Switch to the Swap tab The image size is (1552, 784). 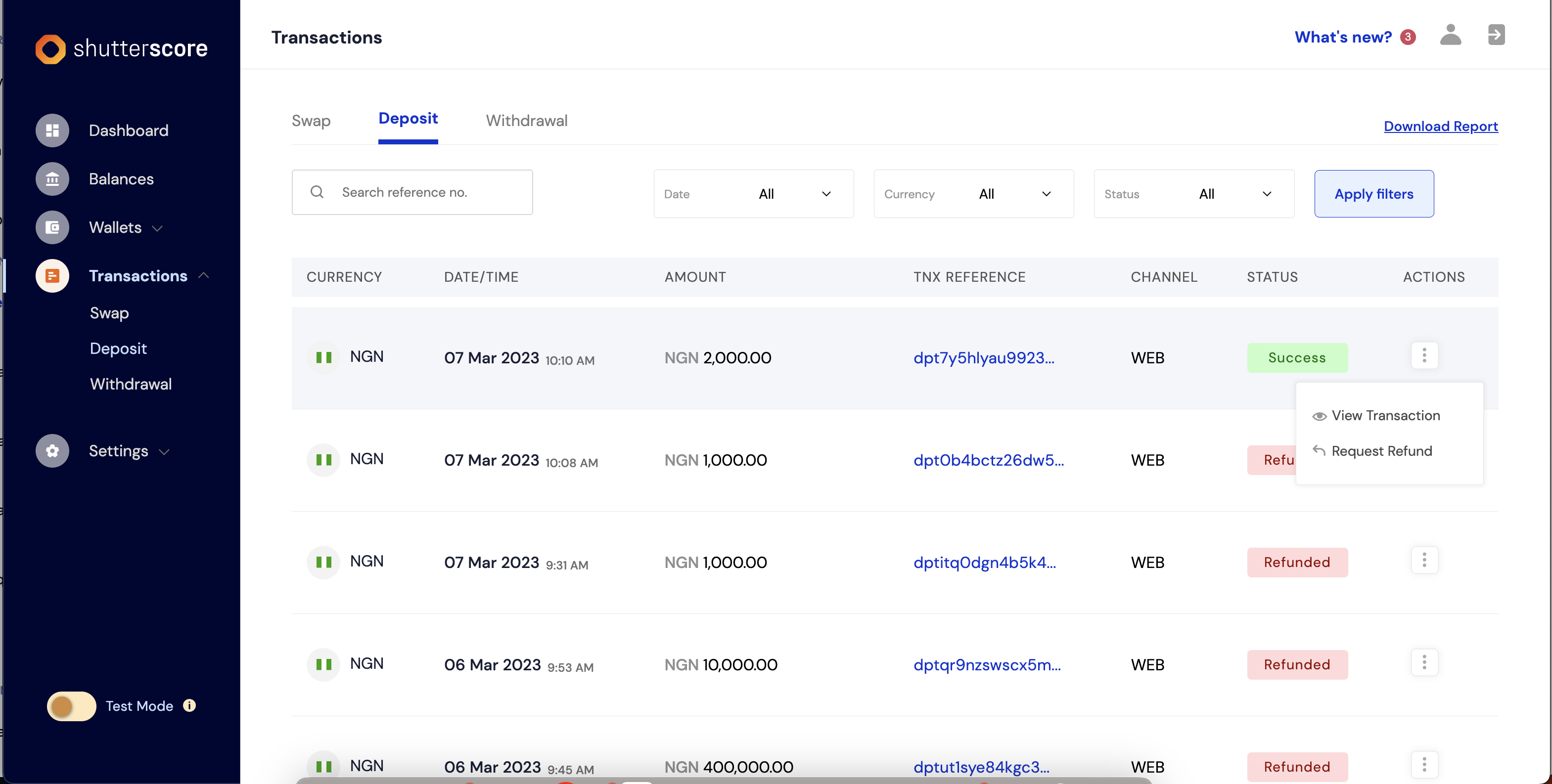pos(311,121)
